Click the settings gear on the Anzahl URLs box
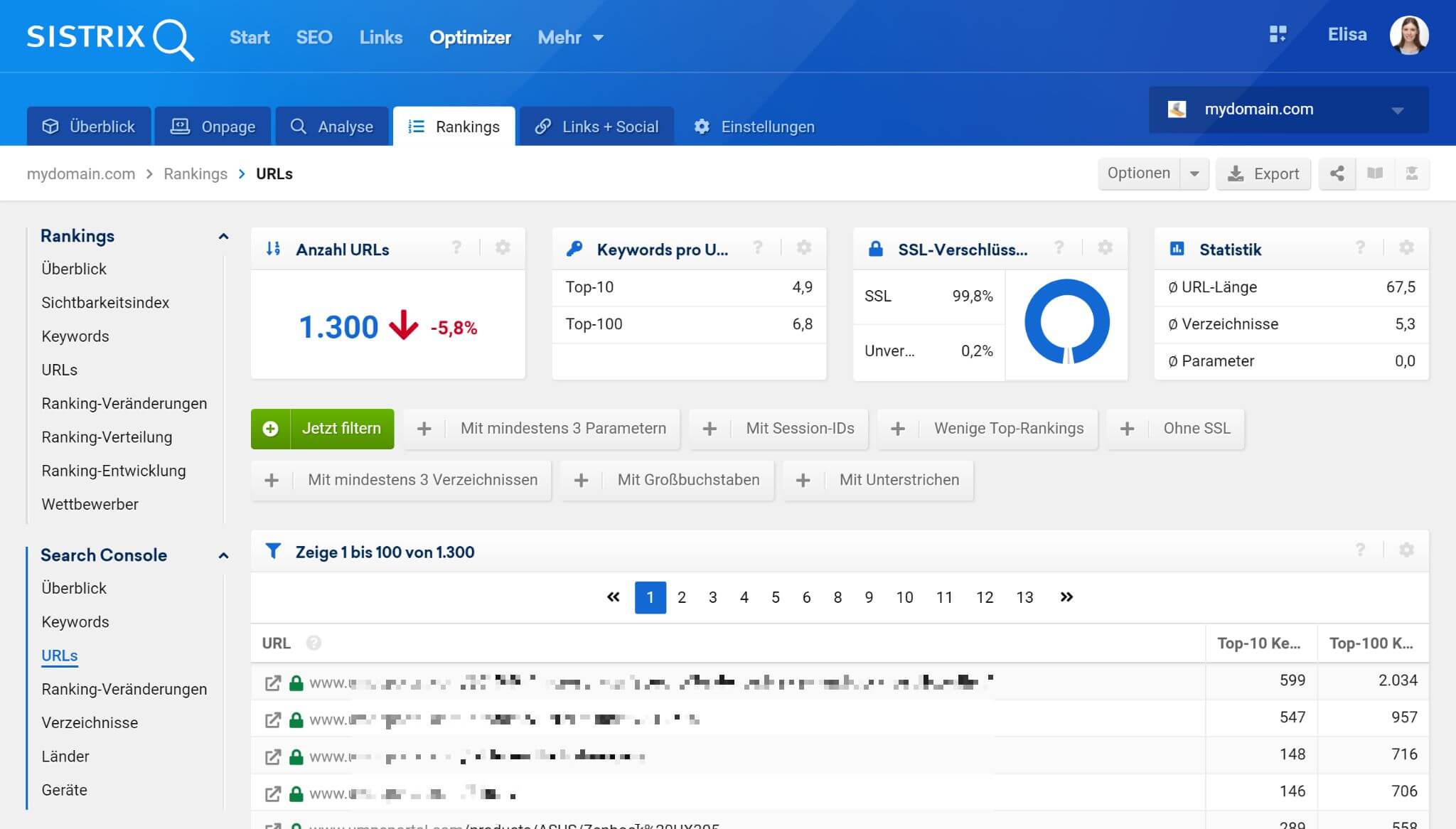Viewport: 1456px width, 829px height. coord(503,248)
